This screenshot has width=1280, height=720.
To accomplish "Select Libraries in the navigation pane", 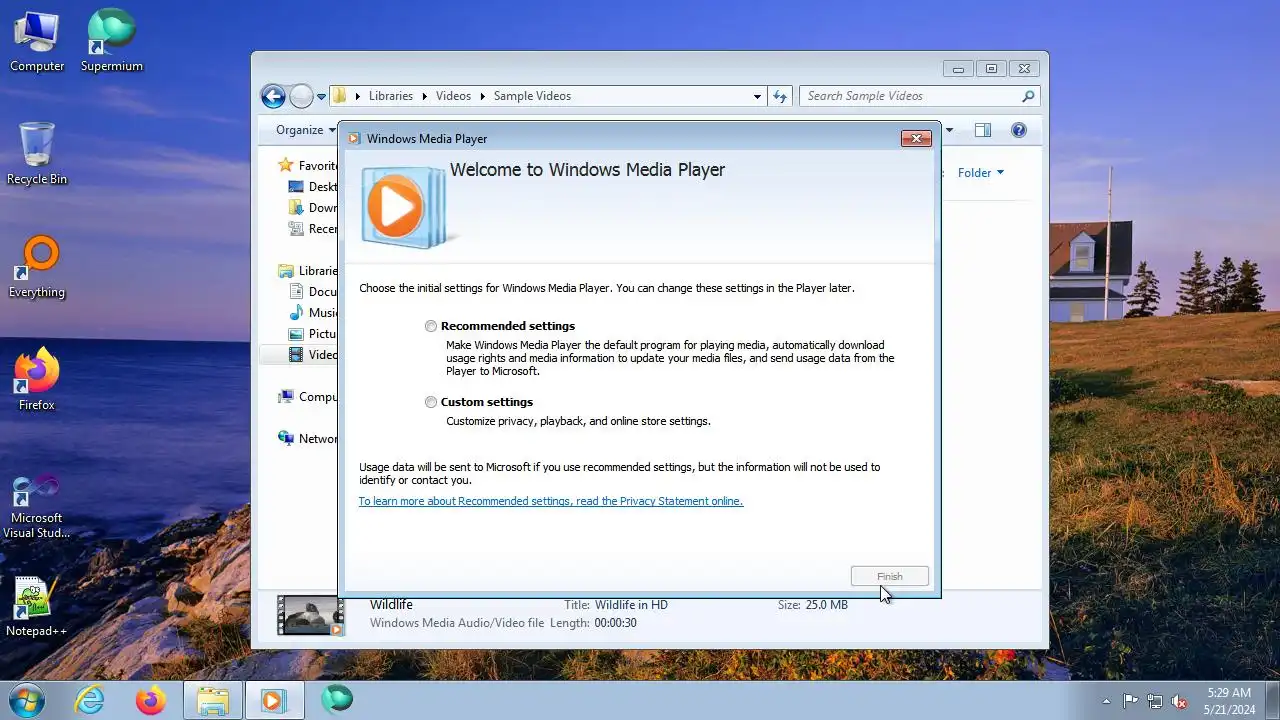I will pos(308,271).
